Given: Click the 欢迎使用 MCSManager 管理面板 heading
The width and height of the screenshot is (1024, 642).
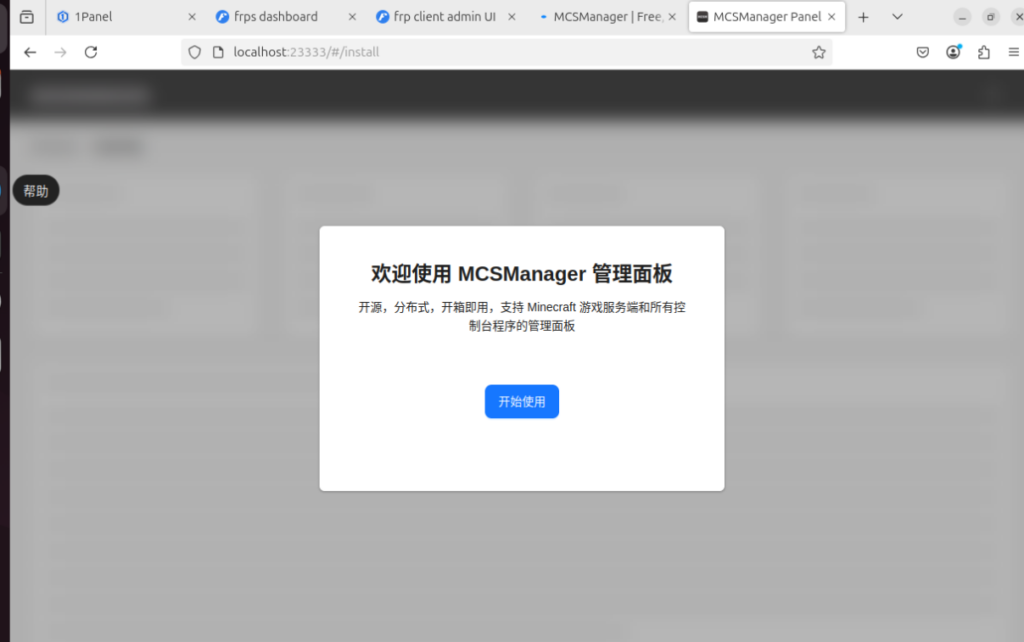Looking at the screenshot, I should click(521, 274).
